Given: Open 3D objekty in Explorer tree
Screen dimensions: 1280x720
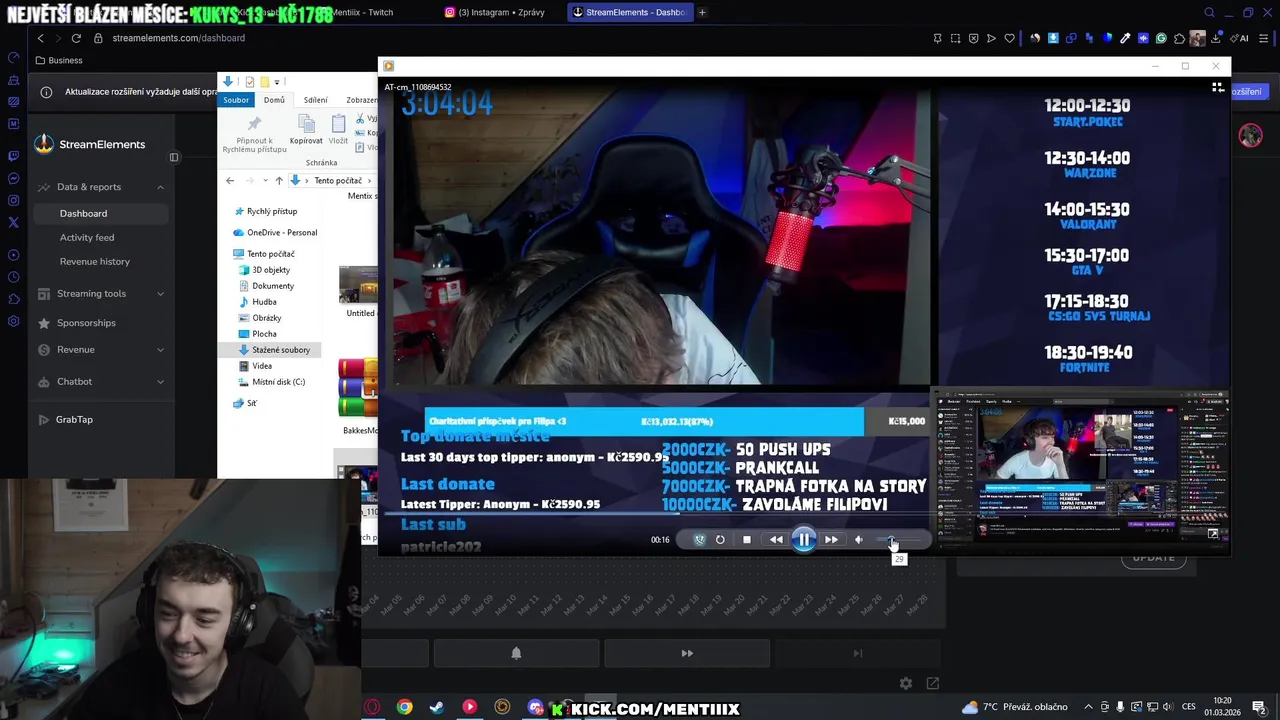Looking at the screenshot, I should pos(265,270).
